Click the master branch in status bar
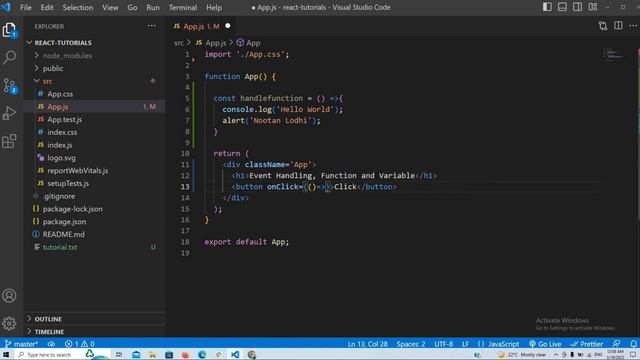Screen dimensions: 640x360 click(x=21, y=344)
